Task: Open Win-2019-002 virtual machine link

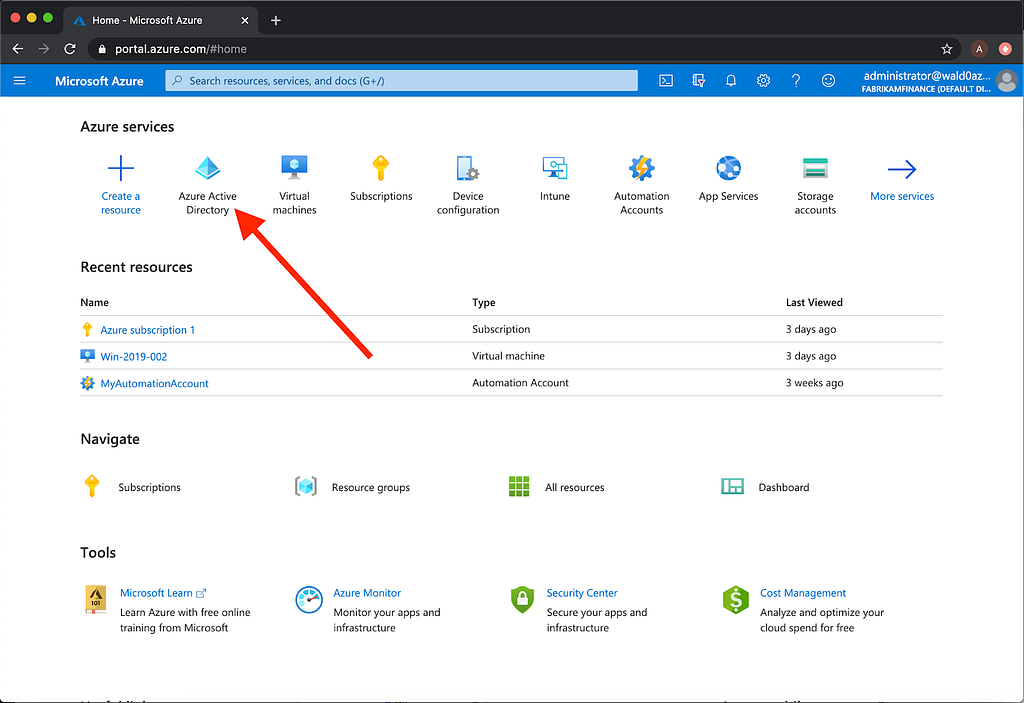Action: 134,357
